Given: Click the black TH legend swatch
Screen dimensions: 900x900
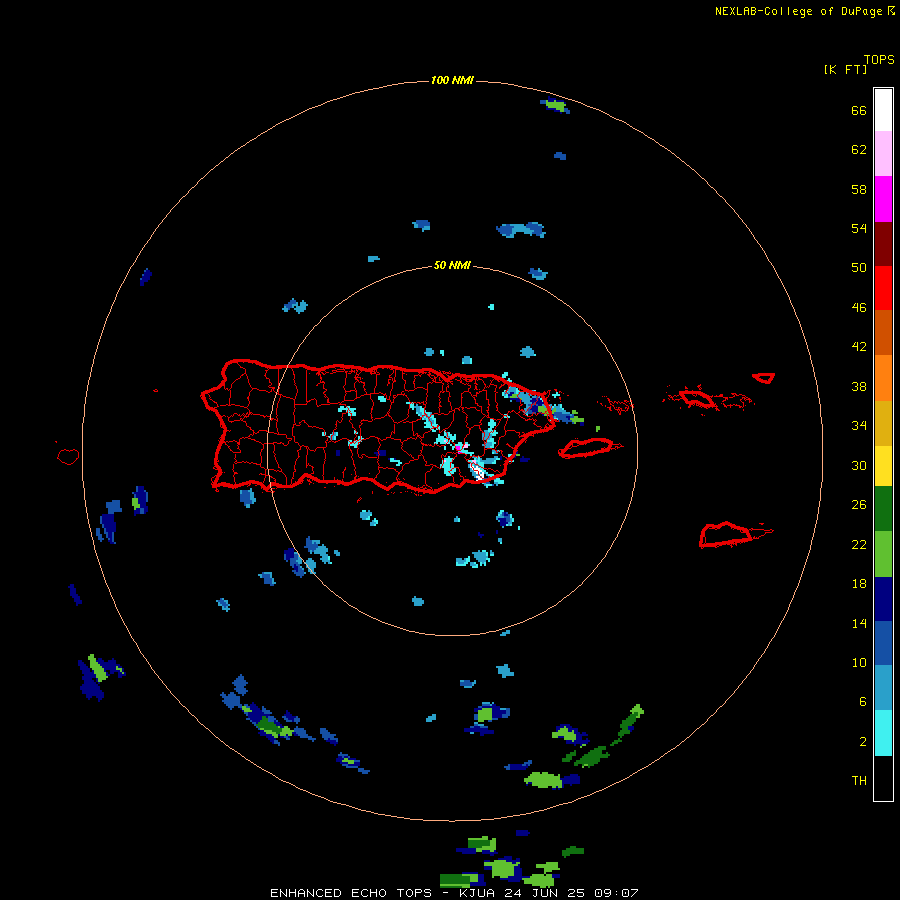Looking at the screenshot, I should point(883,778).
